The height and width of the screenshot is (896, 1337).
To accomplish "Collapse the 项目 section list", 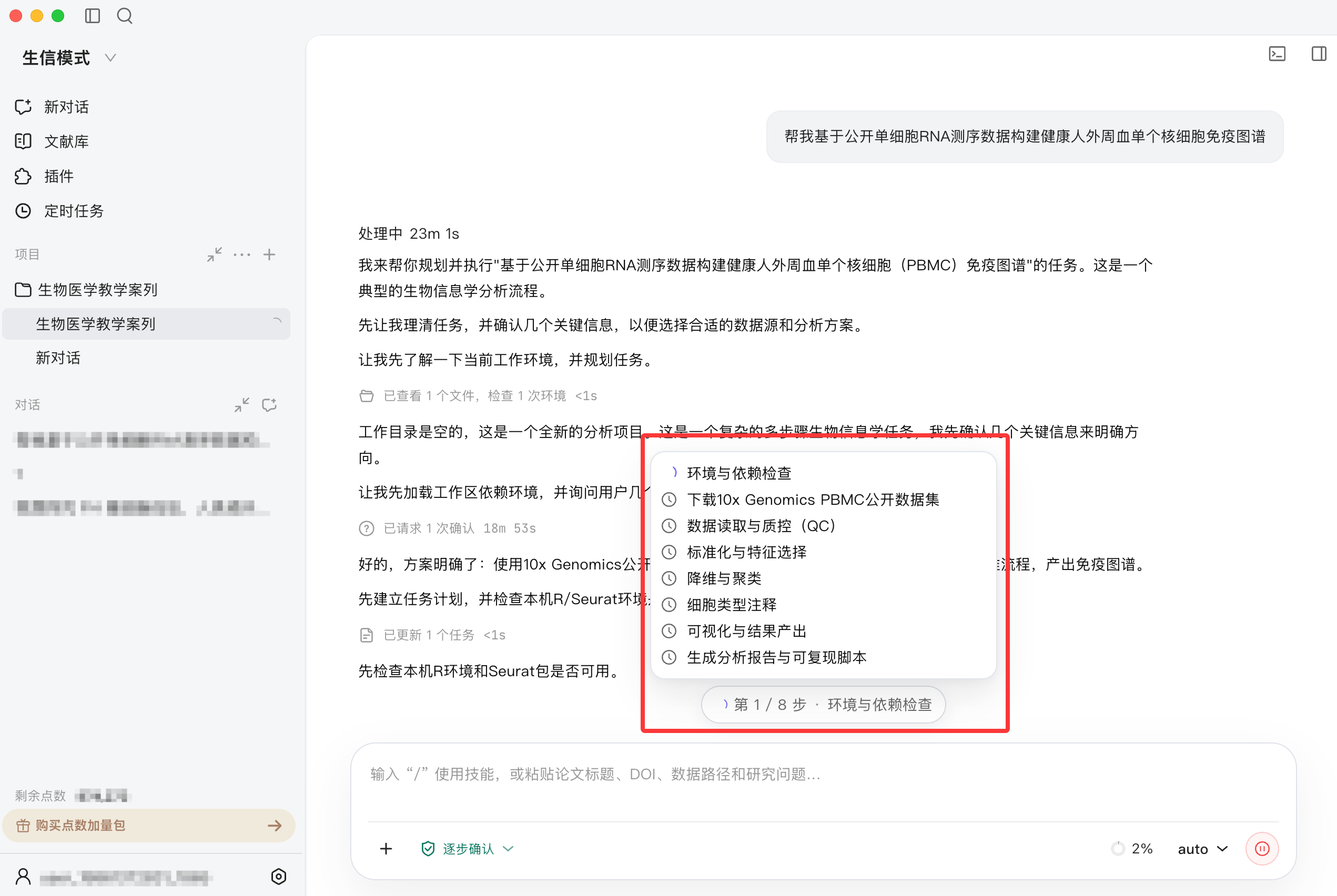I will pyautogui.click(x=215, y=254).
